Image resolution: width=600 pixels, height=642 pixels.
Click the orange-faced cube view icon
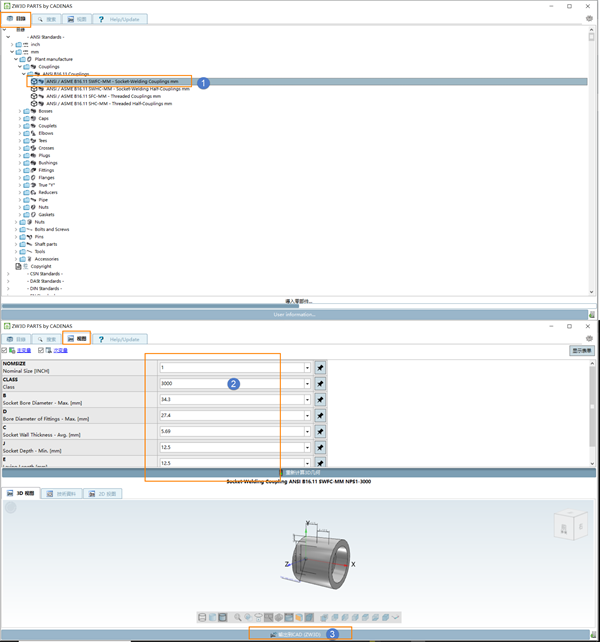point(299,617)
